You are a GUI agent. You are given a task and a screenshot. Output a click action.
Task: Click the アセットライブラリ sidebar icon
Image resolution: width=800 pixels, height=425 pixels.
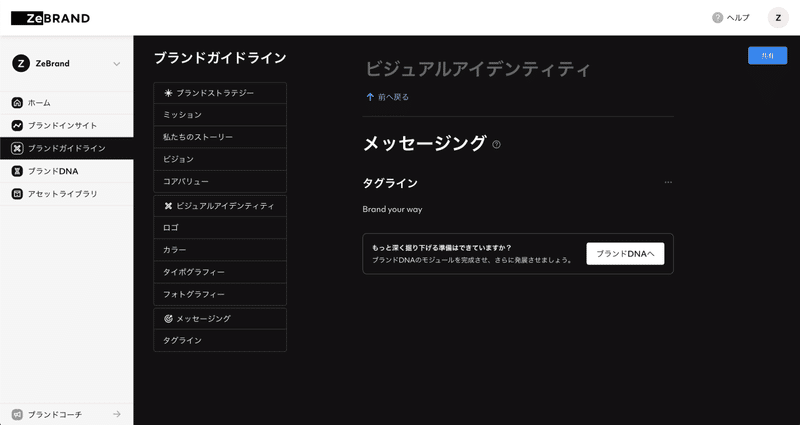pyautogui.click(x=17, y=194)
